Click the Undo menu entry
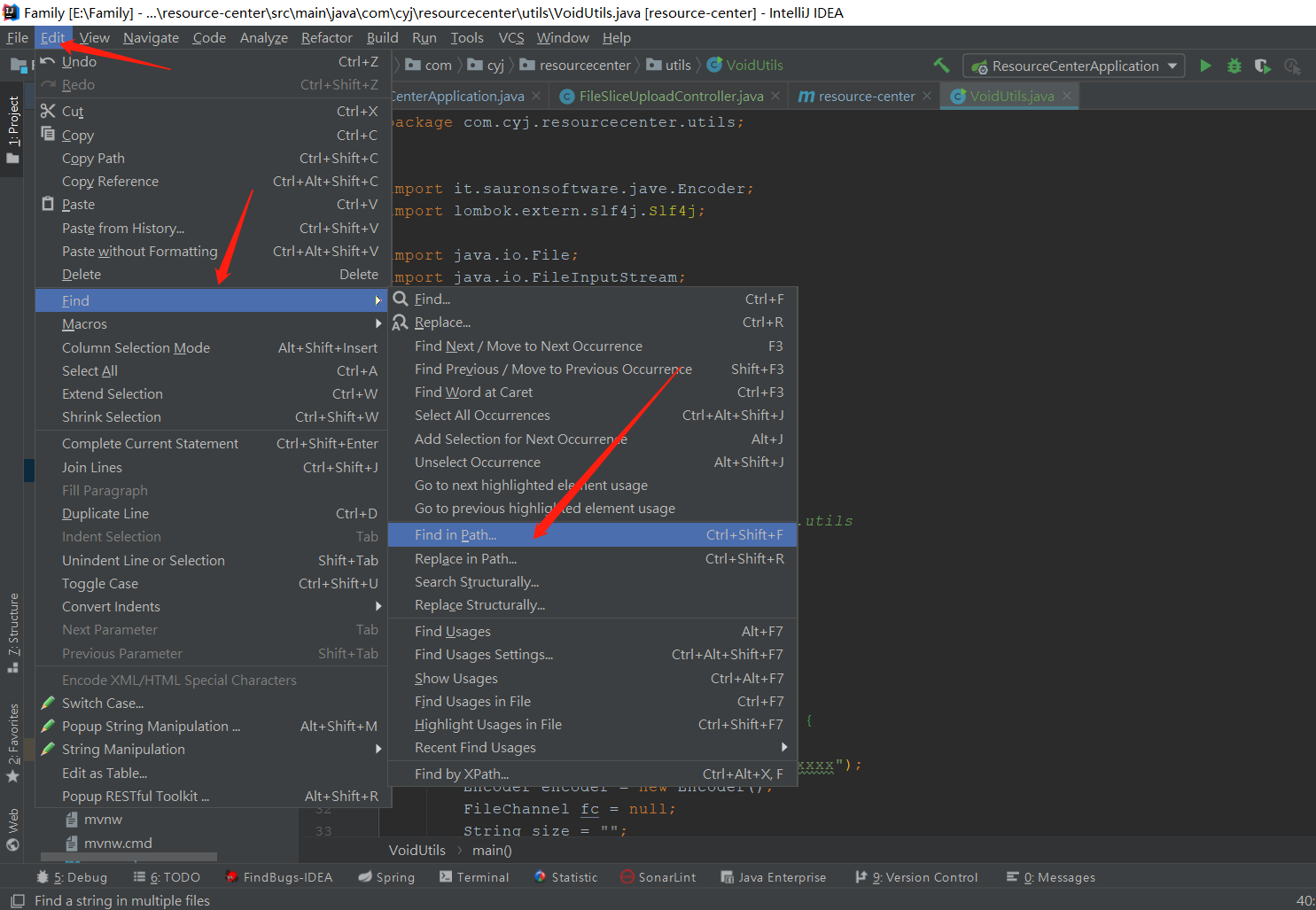1316x910 pixels. (212, 61)
